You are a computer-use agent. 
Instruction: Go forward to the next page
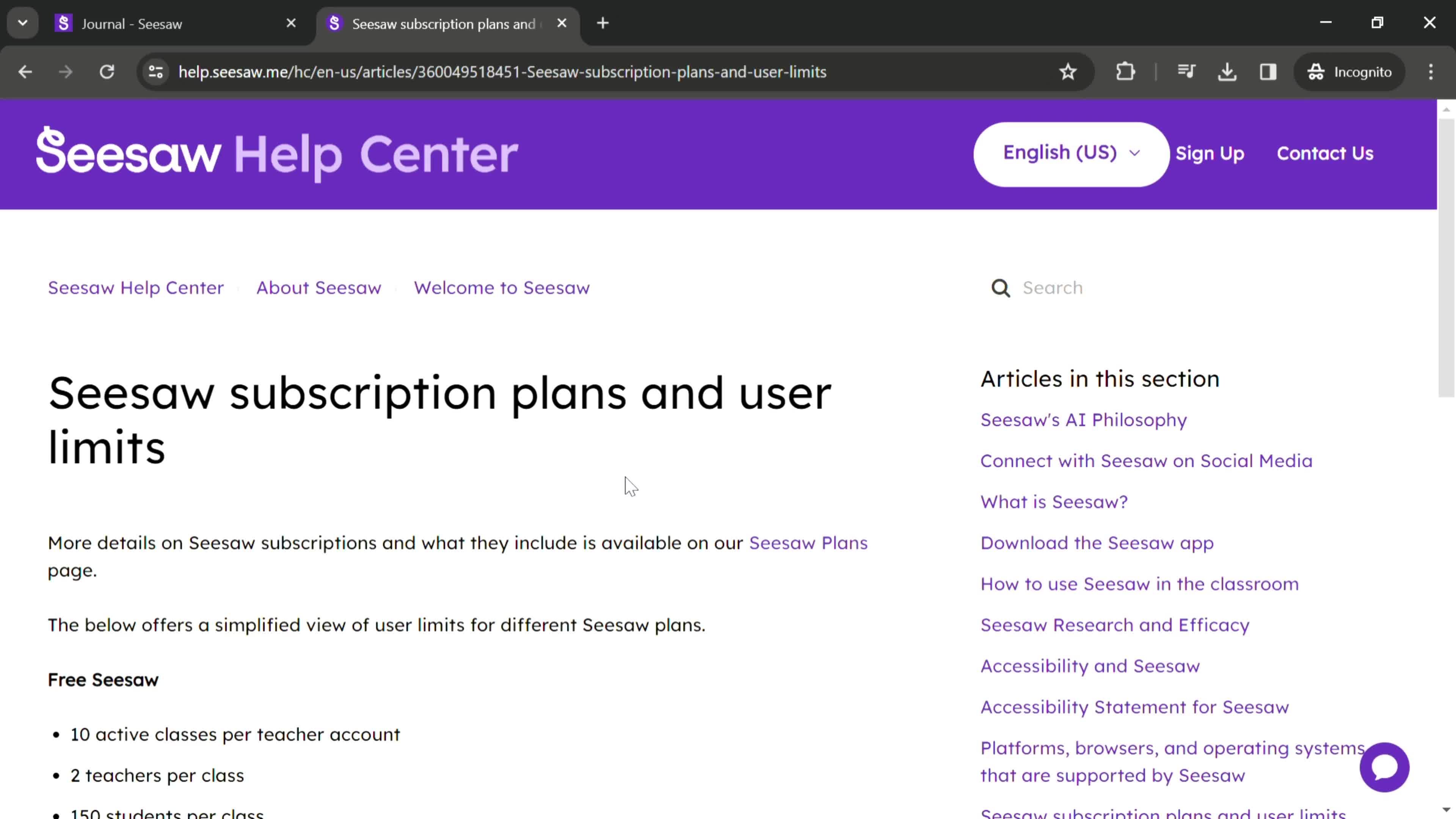[66, 72]
